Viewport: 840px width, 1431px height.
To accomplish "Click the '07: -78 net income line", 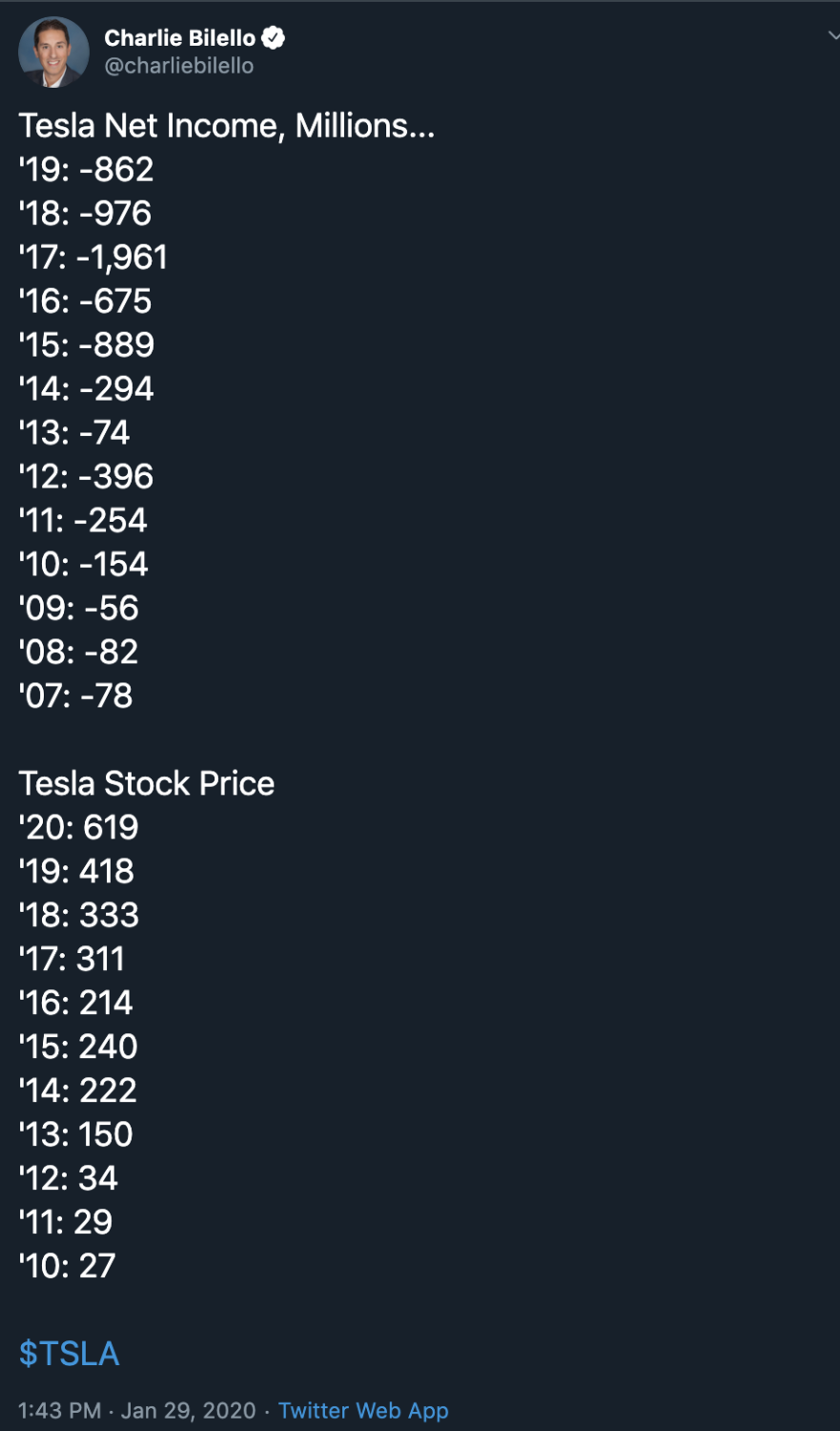I will click(76, 696).
